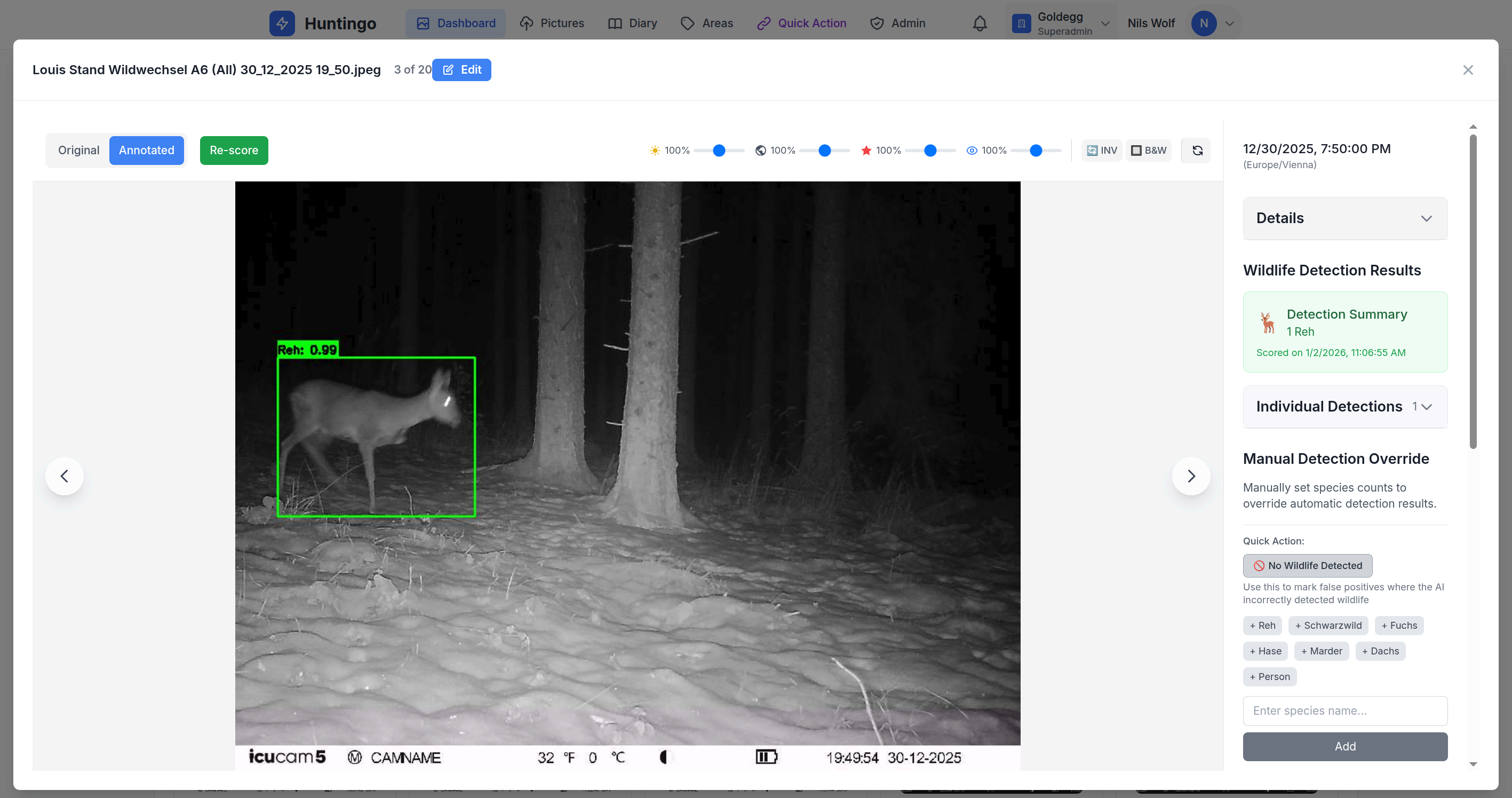Image resolution: width=1512 pixels, height=798 pixels.
Task: Toggle the B&W filter
Action: click(1149, 151)
